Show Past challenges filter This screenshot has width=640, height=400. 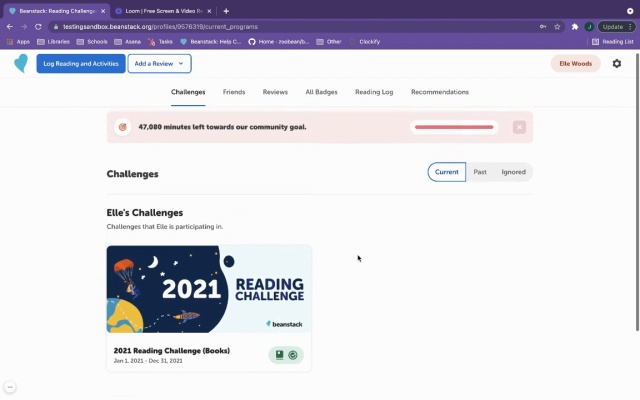(x=480, y=172)
